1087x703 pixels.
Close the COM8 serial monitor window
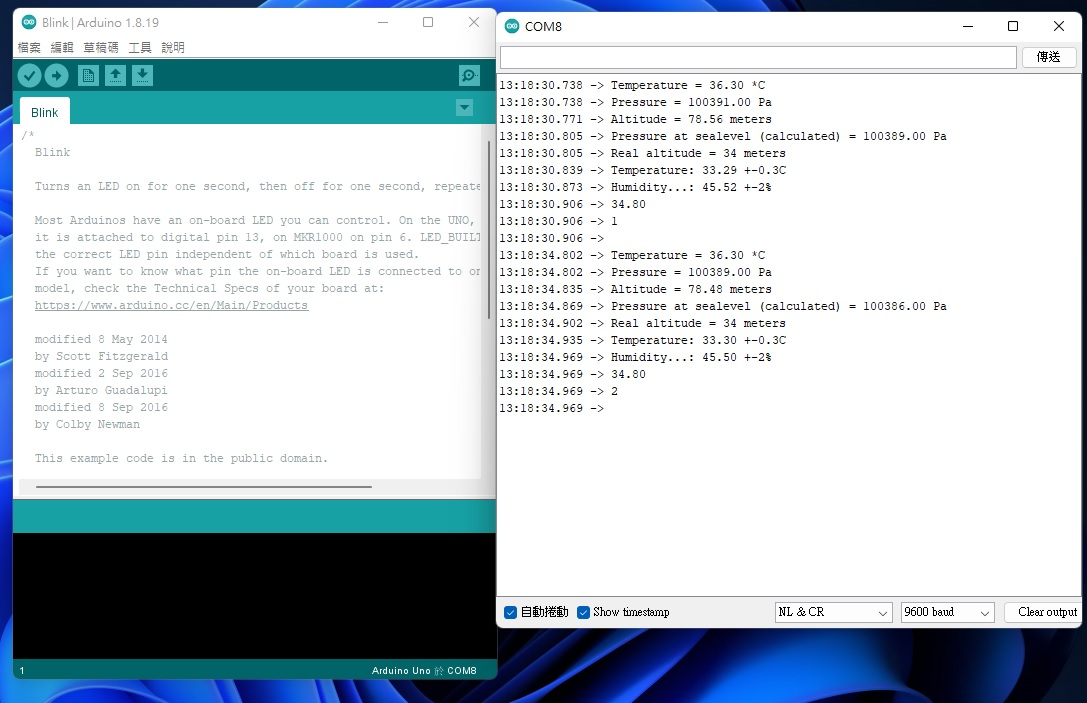1059,26
